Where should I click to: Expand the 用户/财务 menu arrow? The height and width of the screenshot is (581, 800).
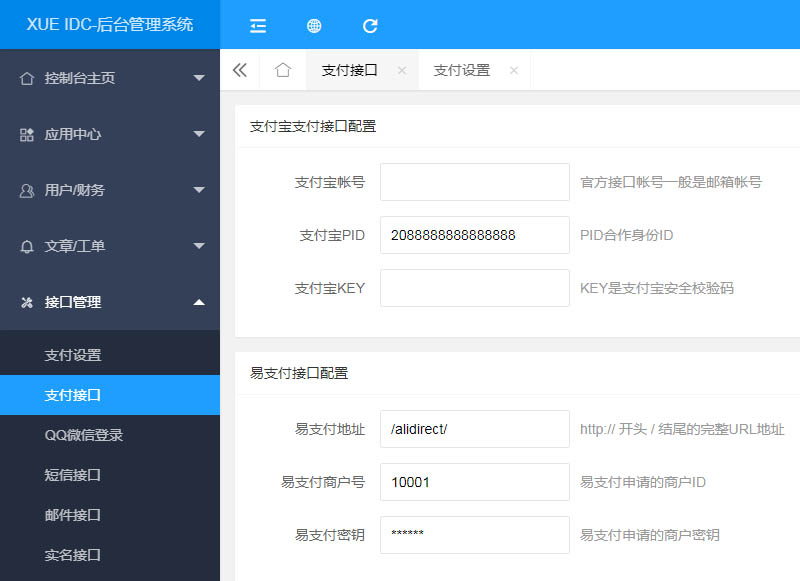point(199,190)
